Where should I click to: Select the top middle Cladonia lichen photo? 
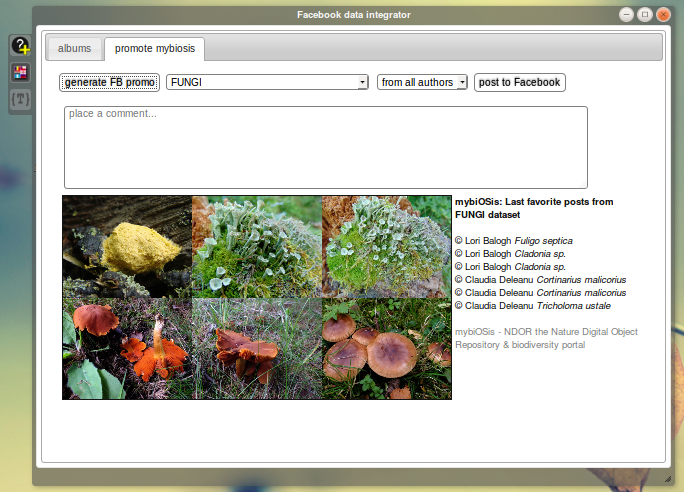pos(256,246)
